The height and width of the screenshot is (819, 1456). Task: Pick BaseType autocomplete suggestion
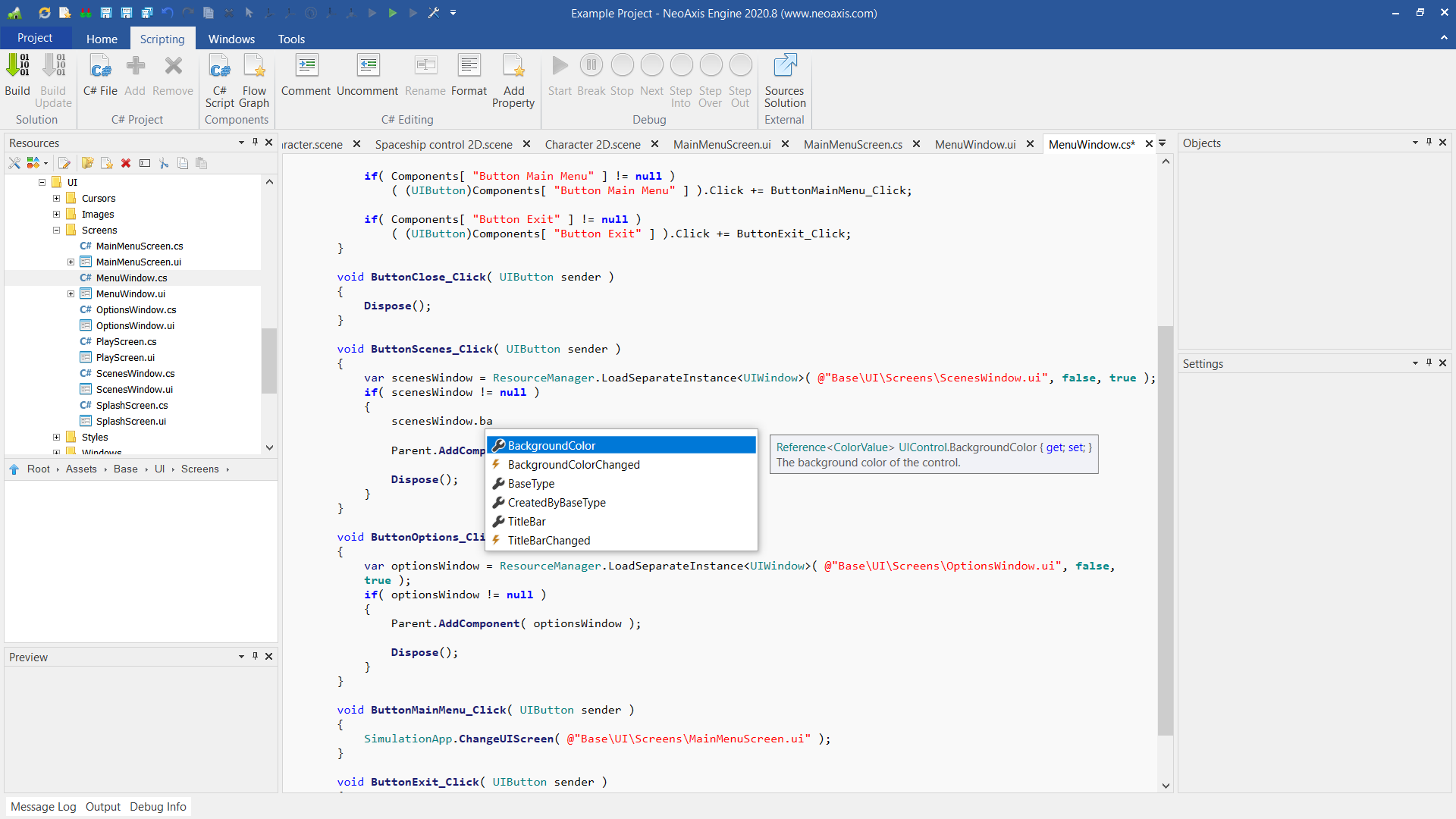pos(621,484)
